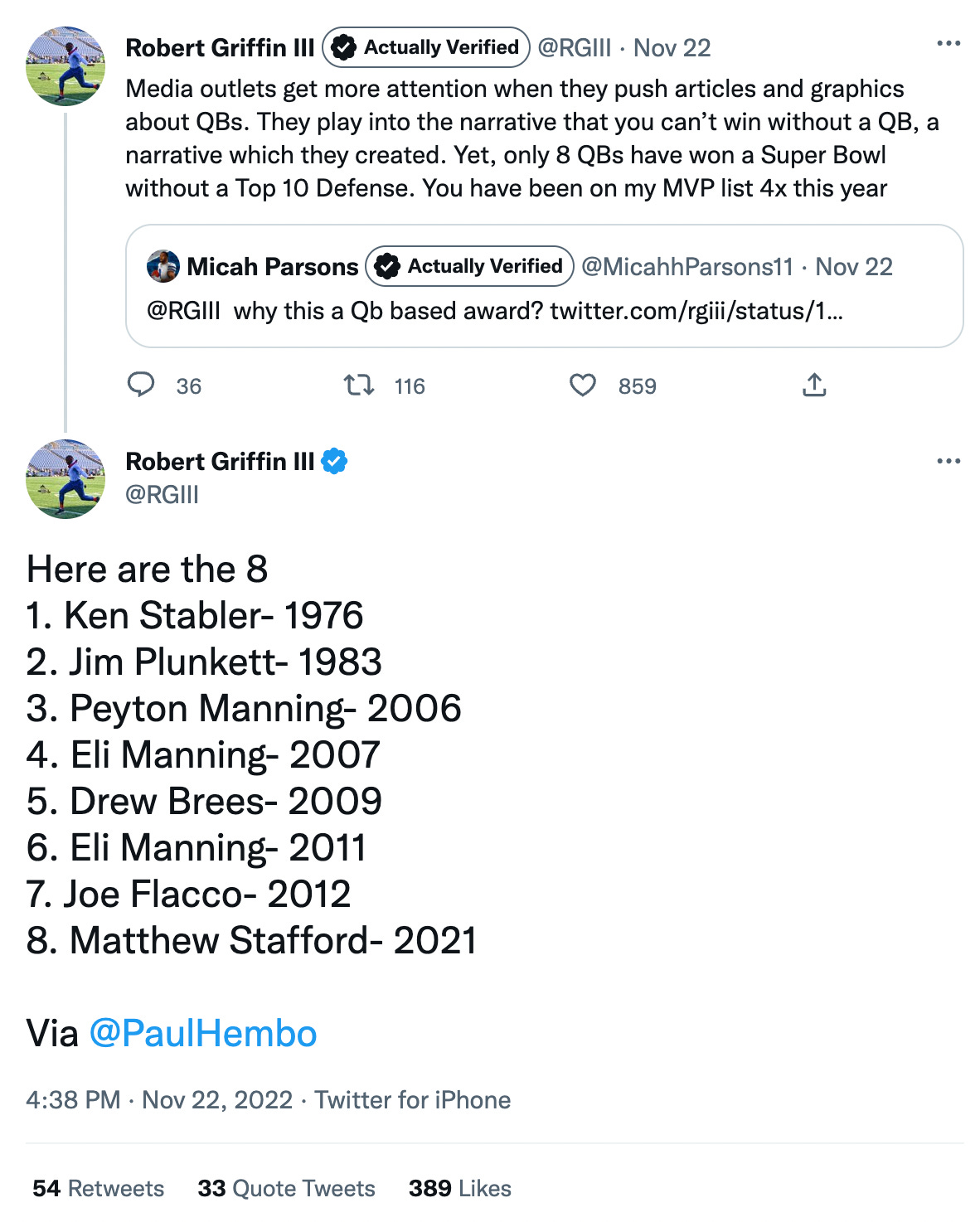Click Micah Parsons' Actually Verified badge
Viewport: 980px width, 1222px height.
[470, 266]
